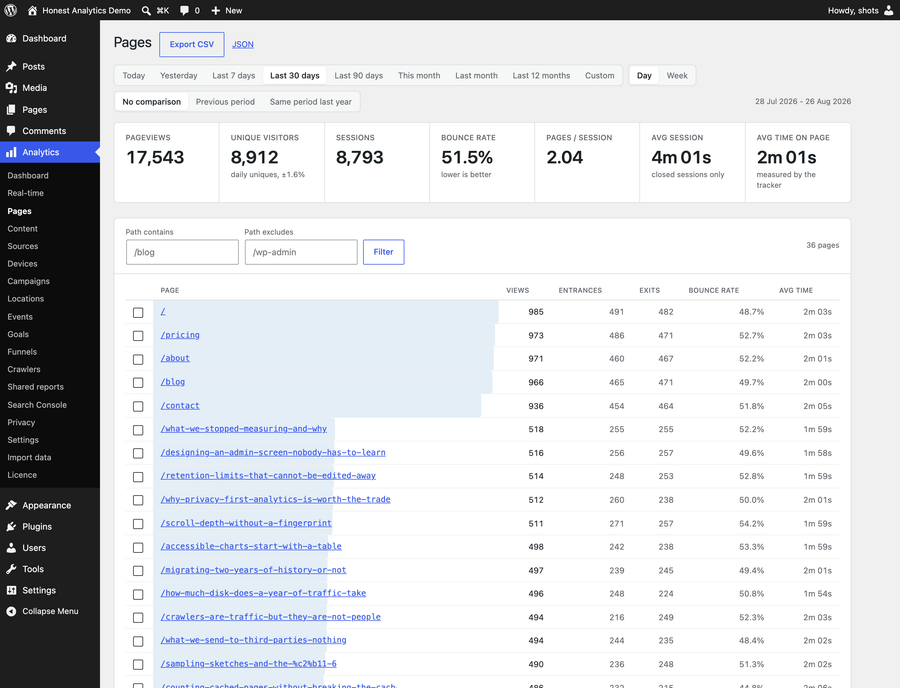
Task: Open the JSON export link
Action: click(243, 44)
